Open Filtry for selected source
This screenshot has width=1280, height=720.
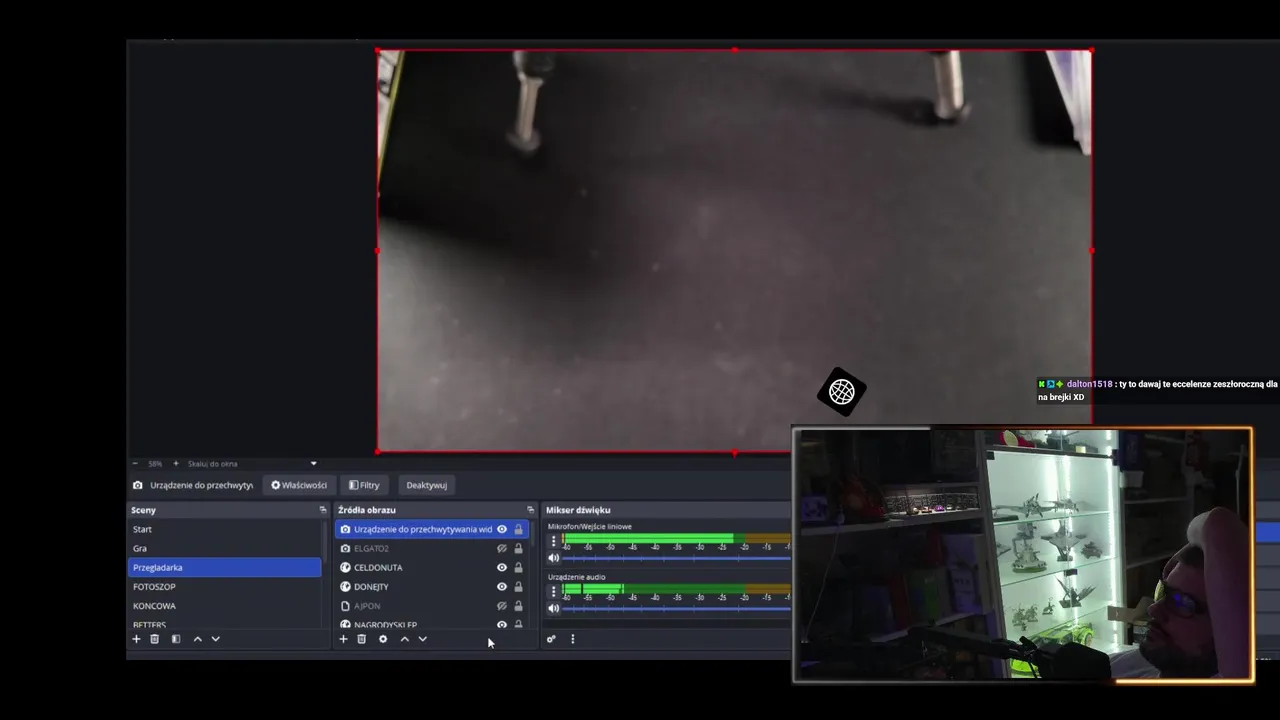[x=364, y=485]
